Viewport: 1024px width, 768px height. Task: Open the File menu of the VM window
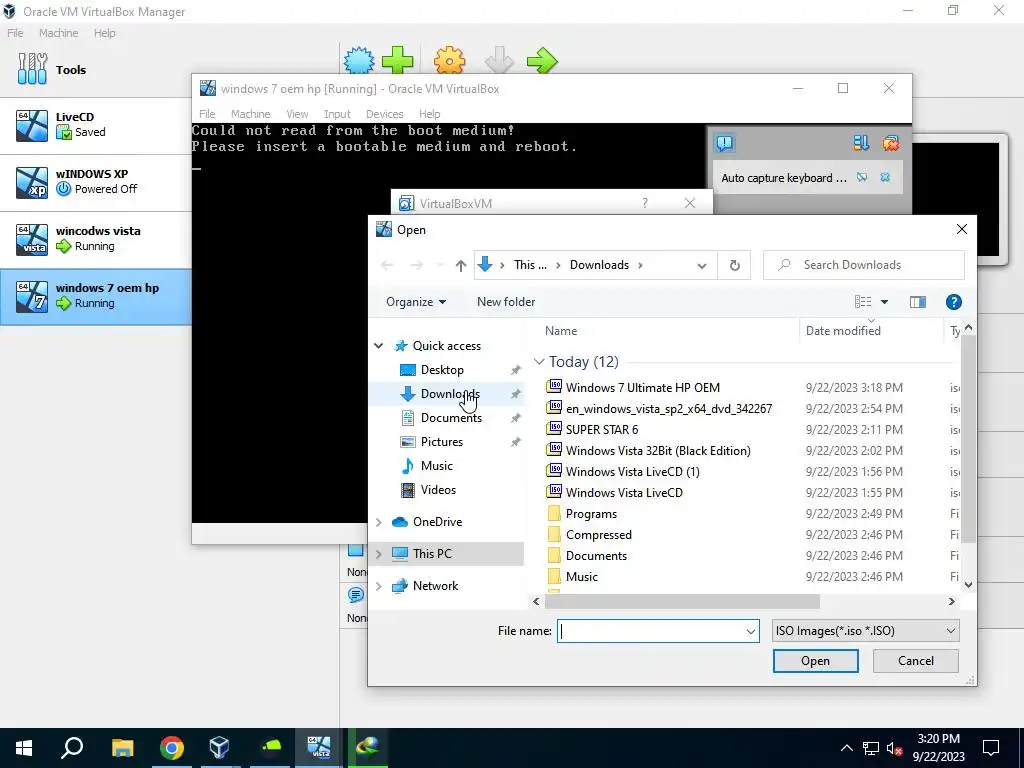coord(207,114)
